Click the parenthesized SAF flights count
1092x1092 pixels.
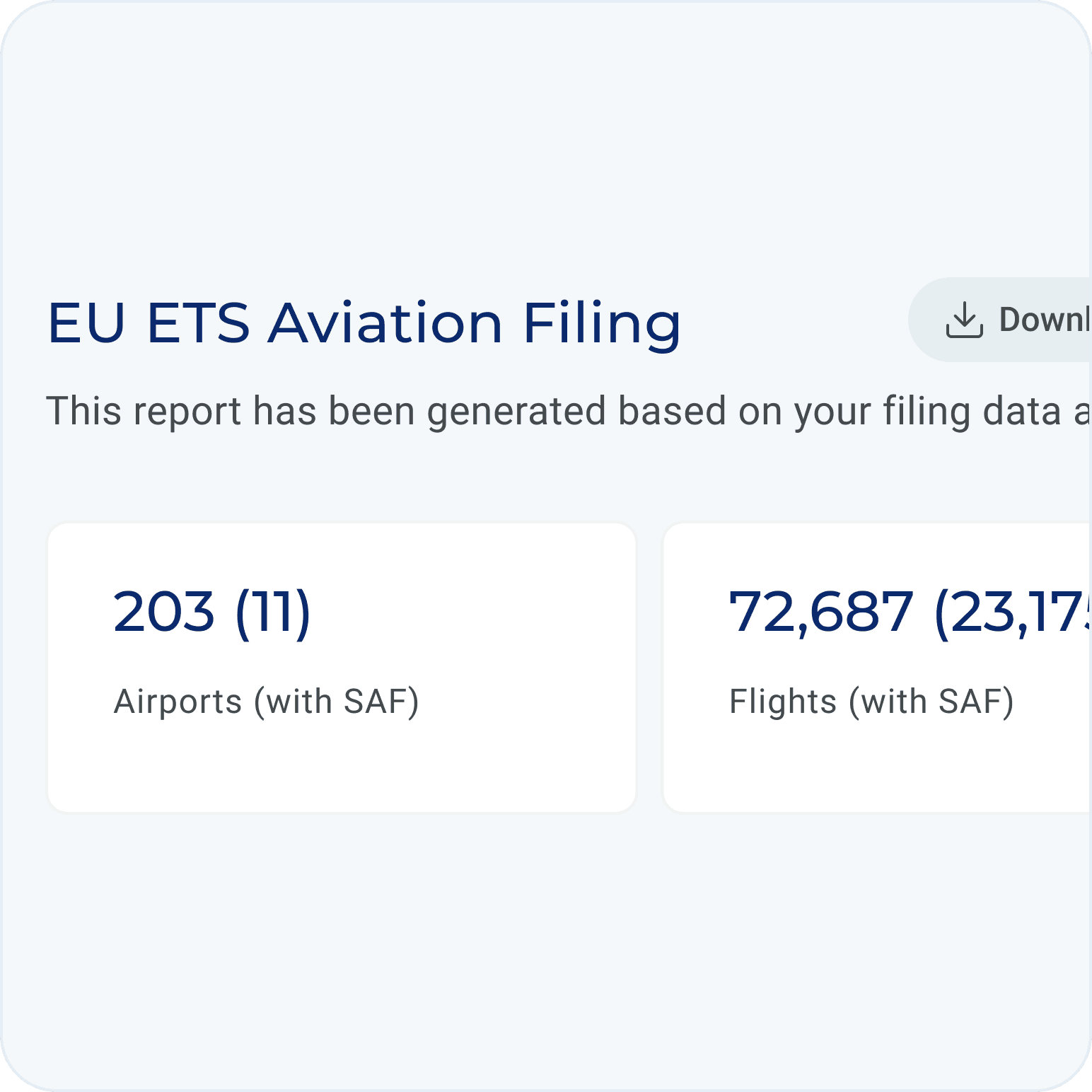point(1013,612)
